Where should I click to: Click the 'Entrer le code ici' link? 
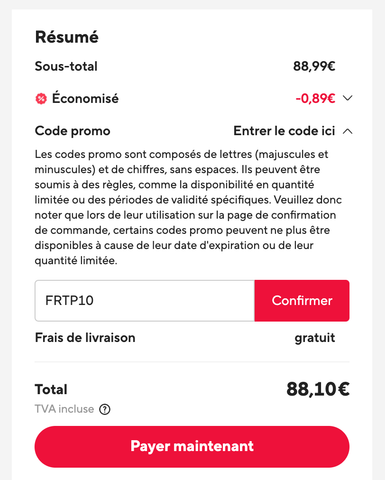pyautogui.click(x=284, y=131)
